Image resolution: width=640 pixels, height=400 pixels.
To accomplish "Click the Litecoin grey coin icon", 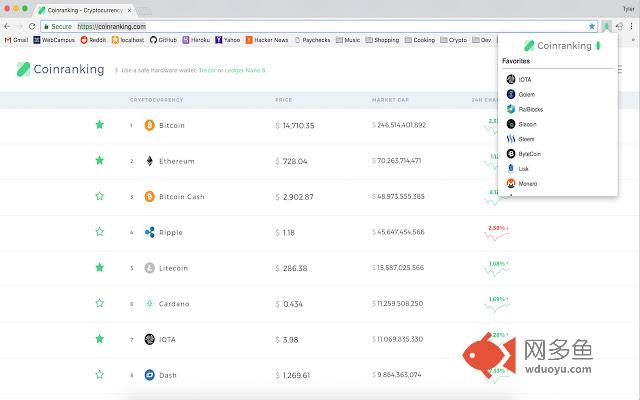I will coord(150,268).
